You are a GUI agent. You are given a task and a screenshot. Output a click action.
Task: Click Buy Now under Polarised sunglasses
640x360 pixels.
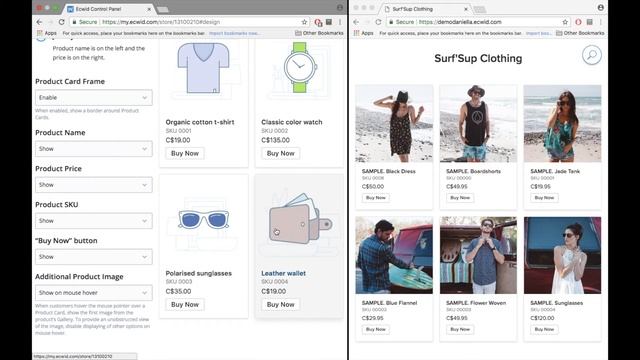click(185, 304)
